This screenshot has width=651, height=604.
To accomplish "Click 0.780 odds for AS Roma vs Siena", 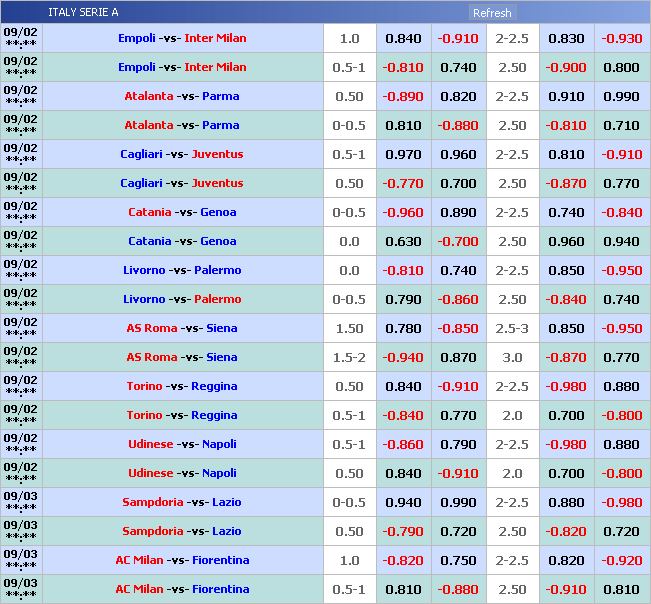I will (x=403, y=328).
